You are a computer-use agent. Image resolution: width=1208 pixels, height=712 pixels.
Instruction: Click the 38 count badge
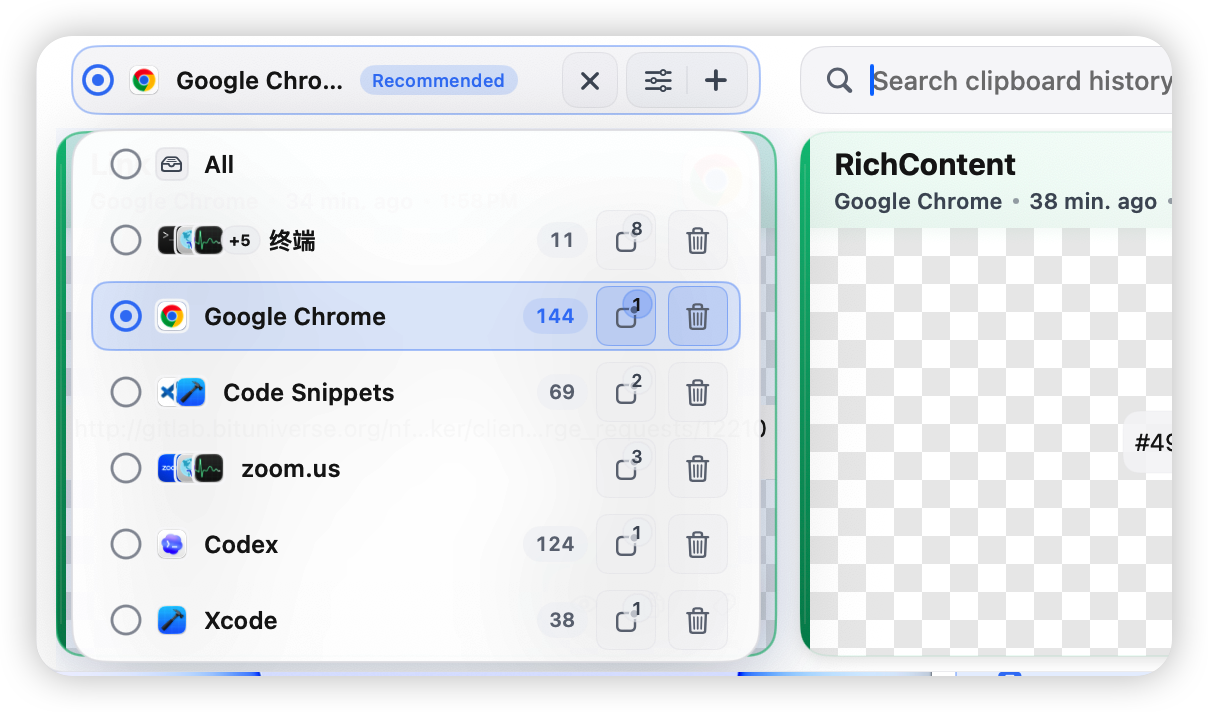562,620
